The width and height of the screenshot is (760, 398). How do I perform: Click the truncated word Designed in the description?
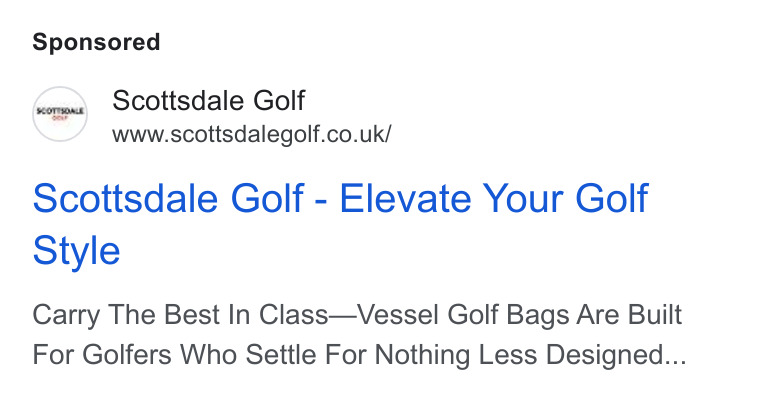pos(607,355)
